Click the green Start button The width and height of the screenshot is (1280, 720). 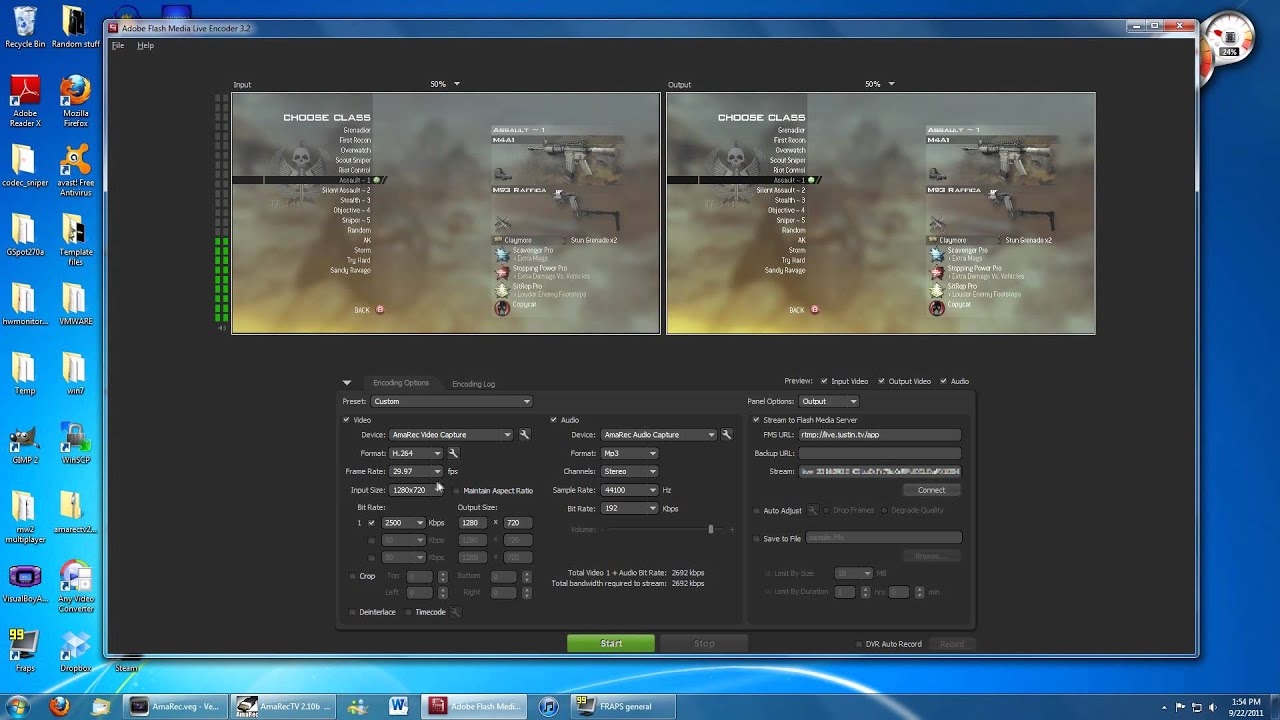(x=611, y=644)
